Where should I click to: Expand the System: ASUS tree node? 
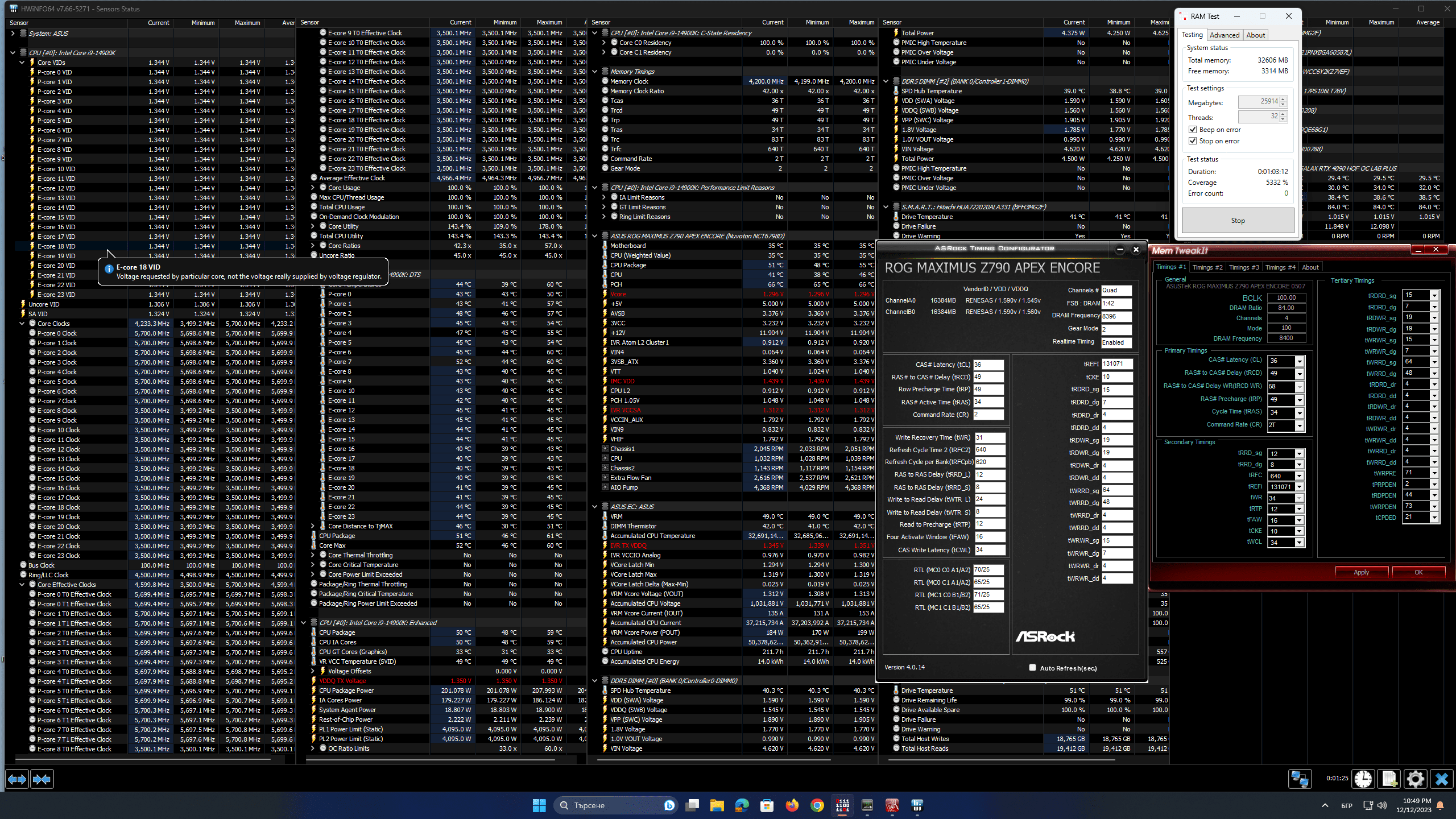(x=13, y=34)
